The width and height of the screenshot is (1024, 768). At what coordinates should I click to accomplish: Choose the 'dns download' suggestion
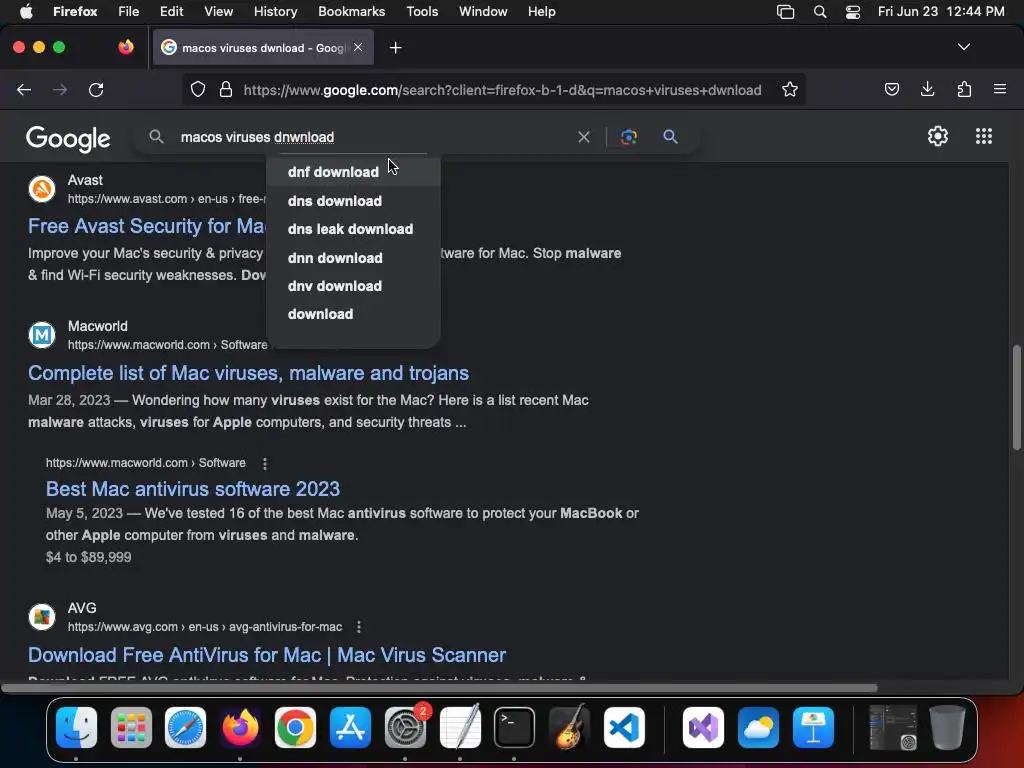click(x=353, y=201)
